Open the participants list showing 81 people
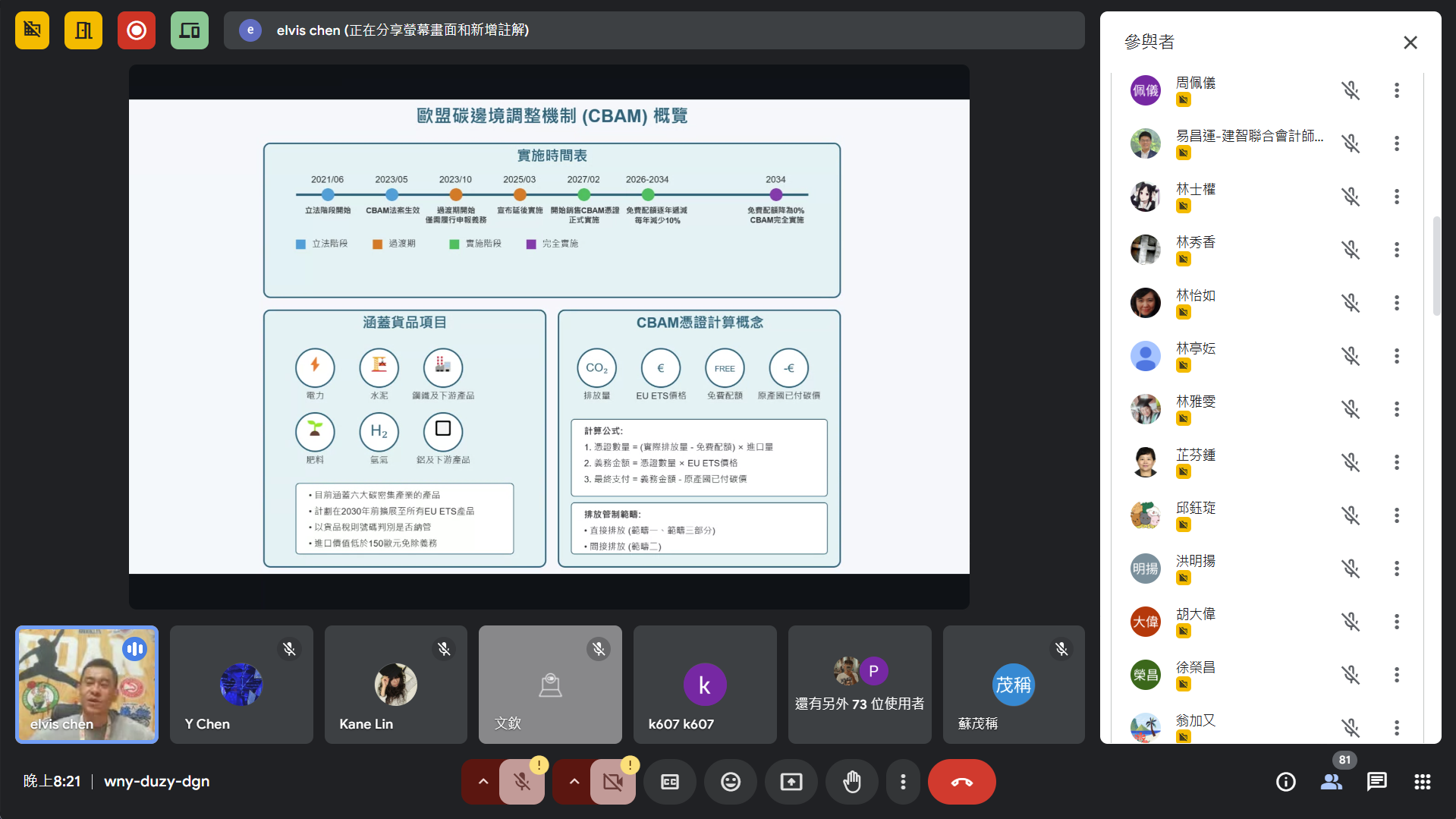1456x819 pixels. point(1331,782)
